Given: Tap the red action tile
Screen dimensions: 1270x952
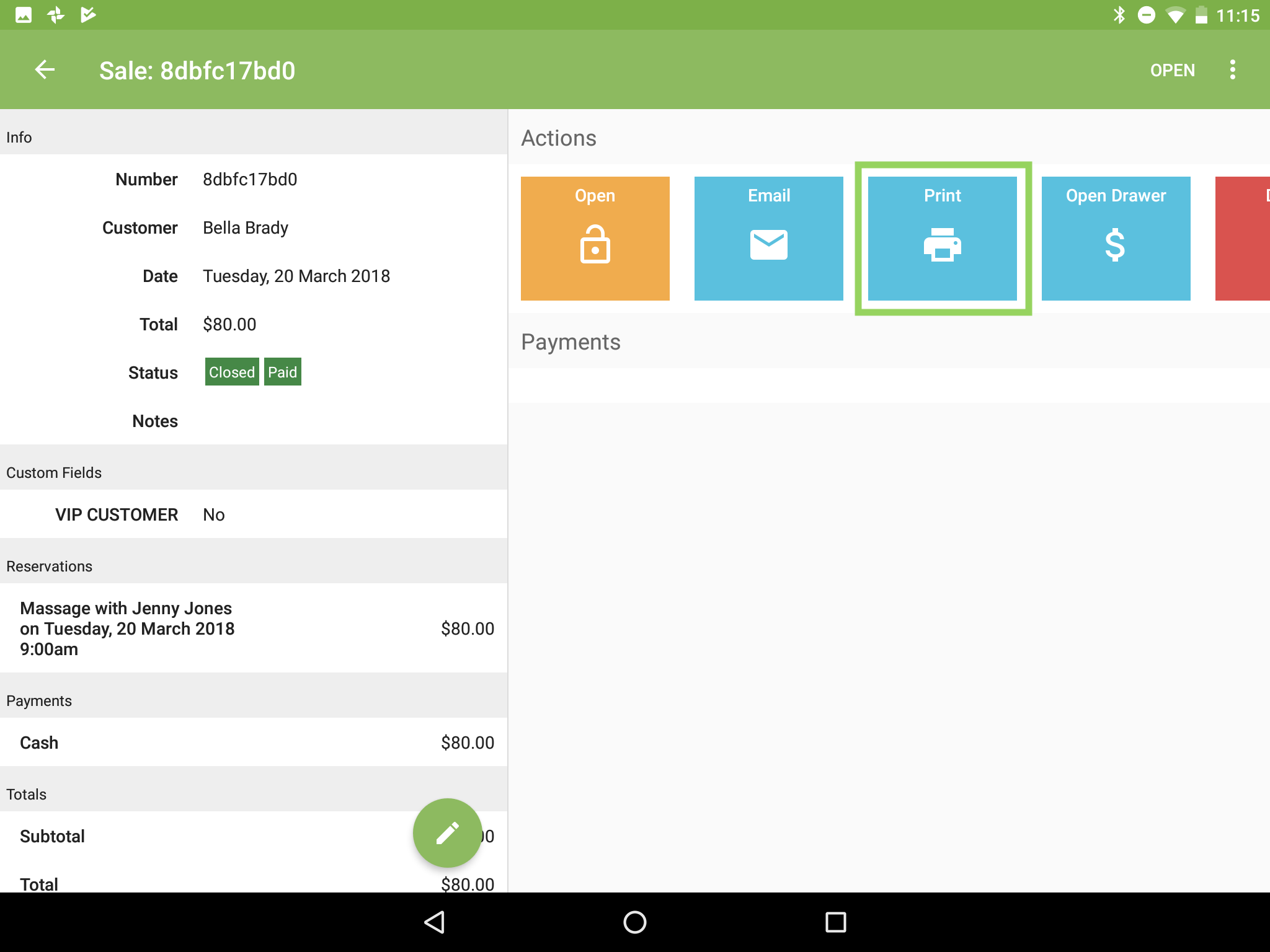Looking at the screenshot, I should pyautogui.click(x=1243, y=239).
